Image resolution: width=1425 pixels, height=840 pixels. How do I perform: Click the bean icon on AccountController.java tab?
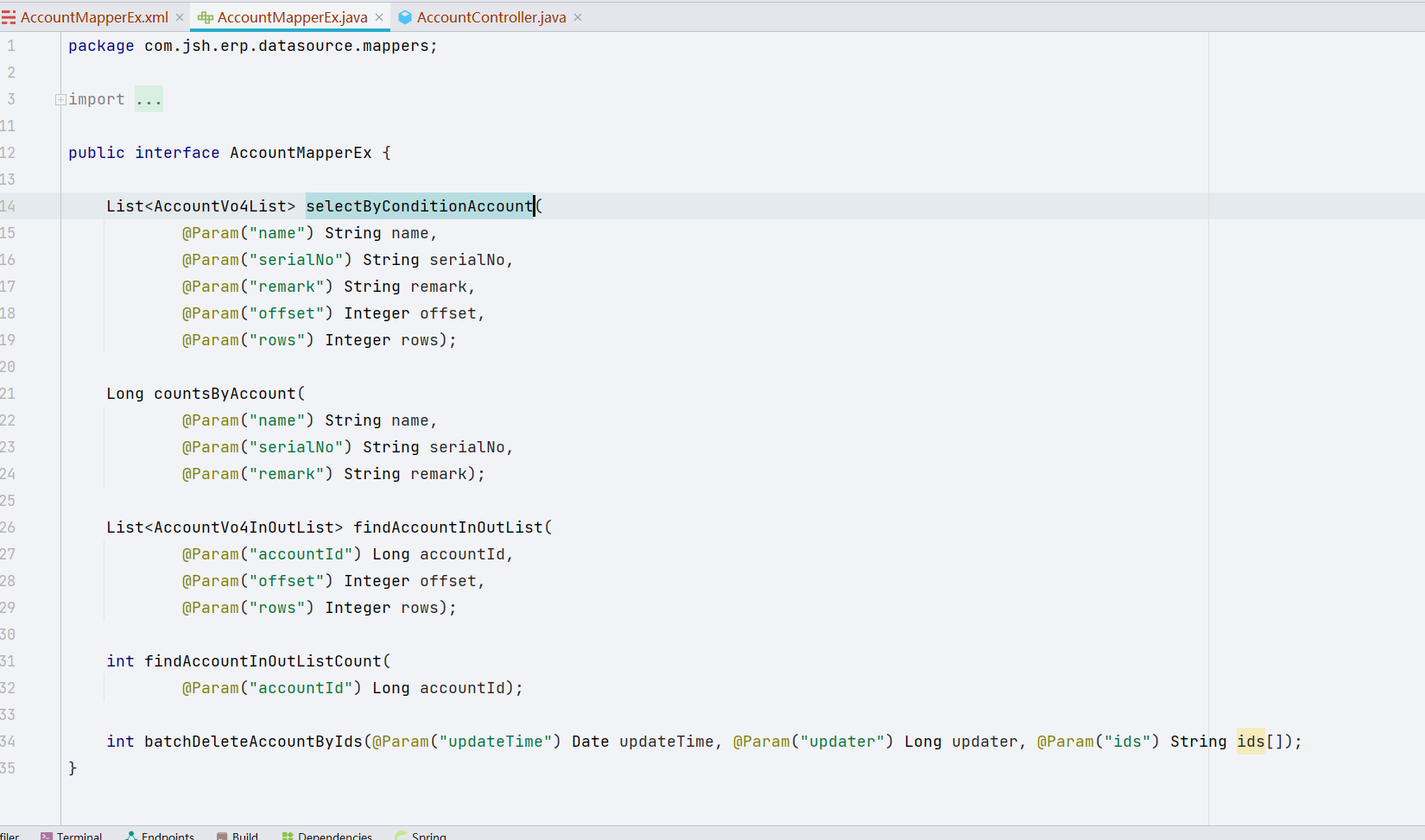[x=402, y=16]
